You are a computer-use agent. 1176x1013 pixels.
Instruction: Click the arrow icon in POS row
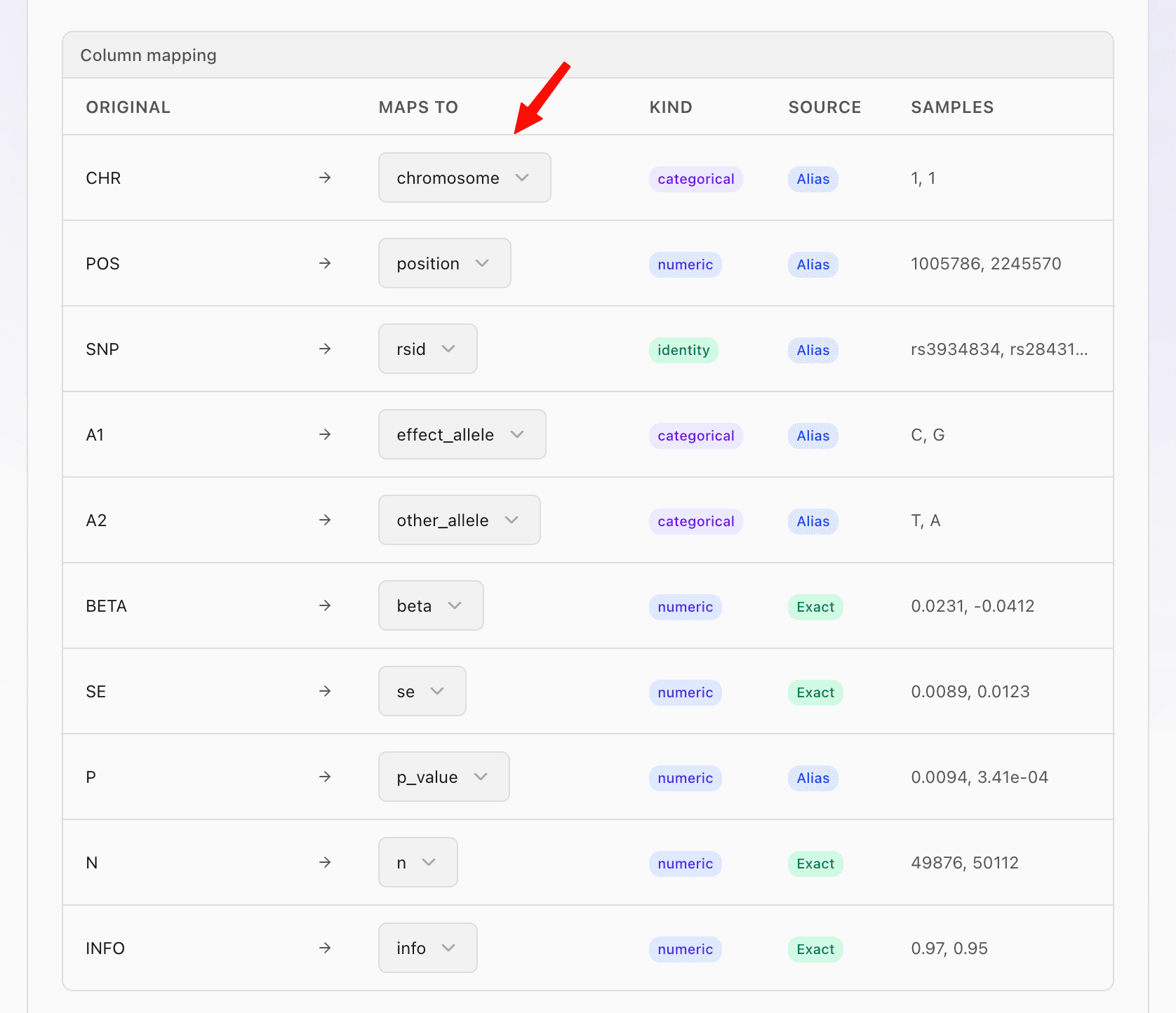pyautogui.click(x=325, y=263)
